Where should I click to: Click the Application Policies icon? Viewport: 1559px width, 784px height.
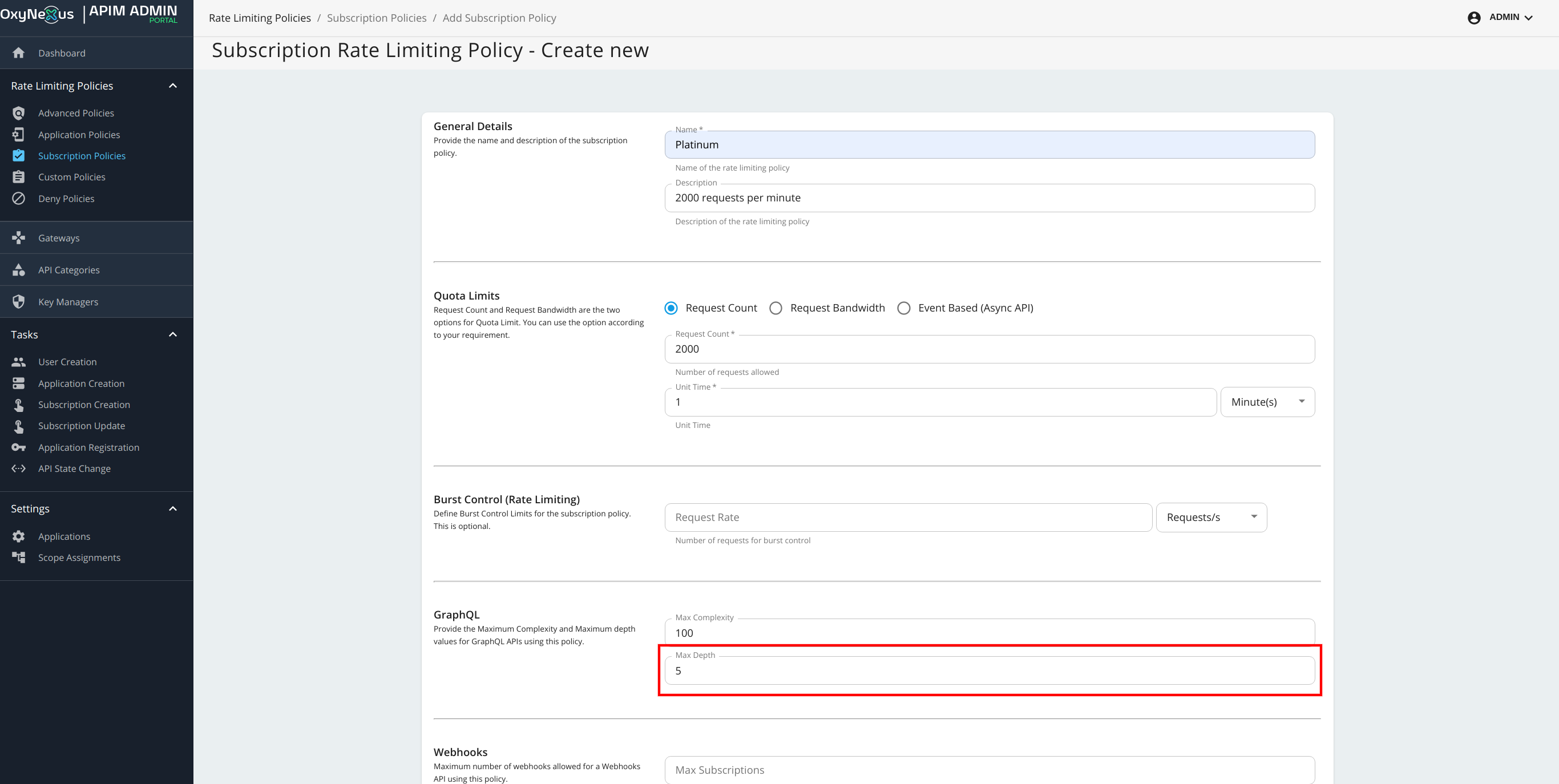coord(18,134)
